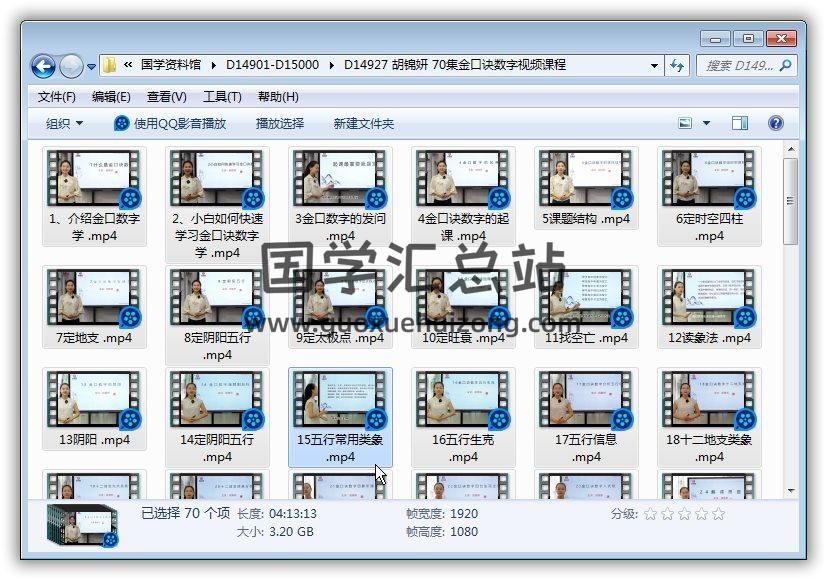Maximize the Explorer window
Image resolution: width=827 pixels, height=580 pixels.
pyautogui.click(x=747, y=38)
